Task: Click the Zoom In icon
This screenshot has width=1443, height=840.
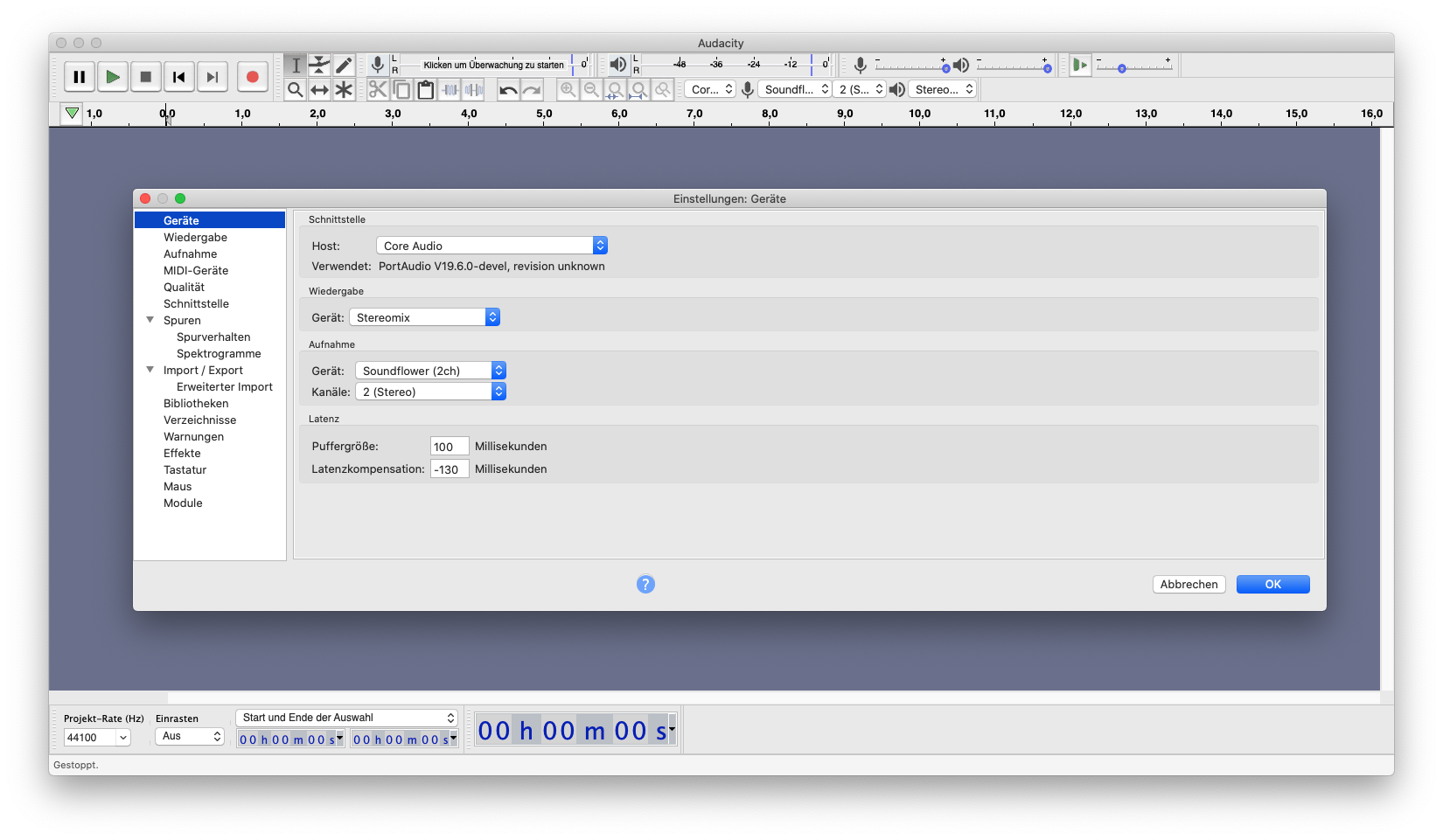Action: (x=568, y=89)
